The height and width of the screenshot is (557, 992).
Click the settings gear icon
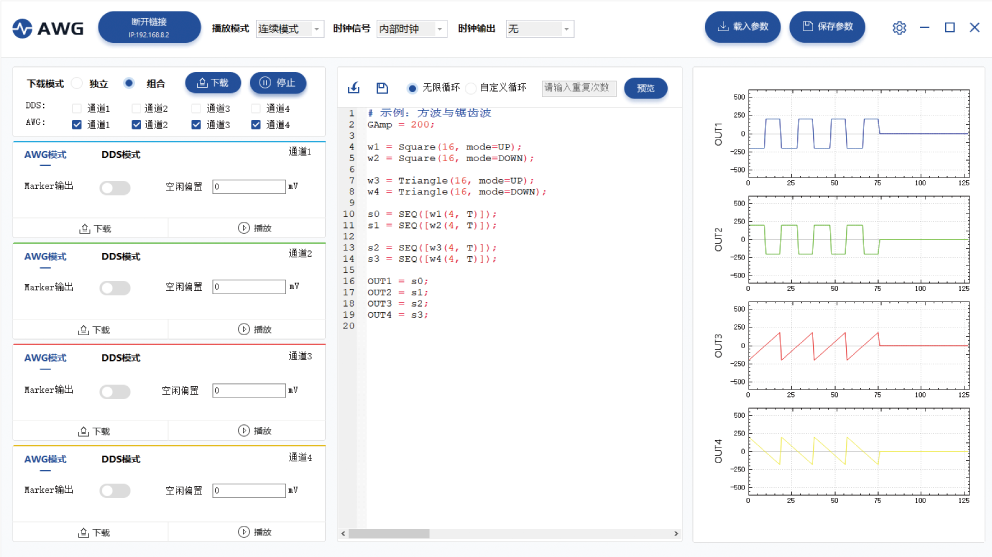pos(899,28)
